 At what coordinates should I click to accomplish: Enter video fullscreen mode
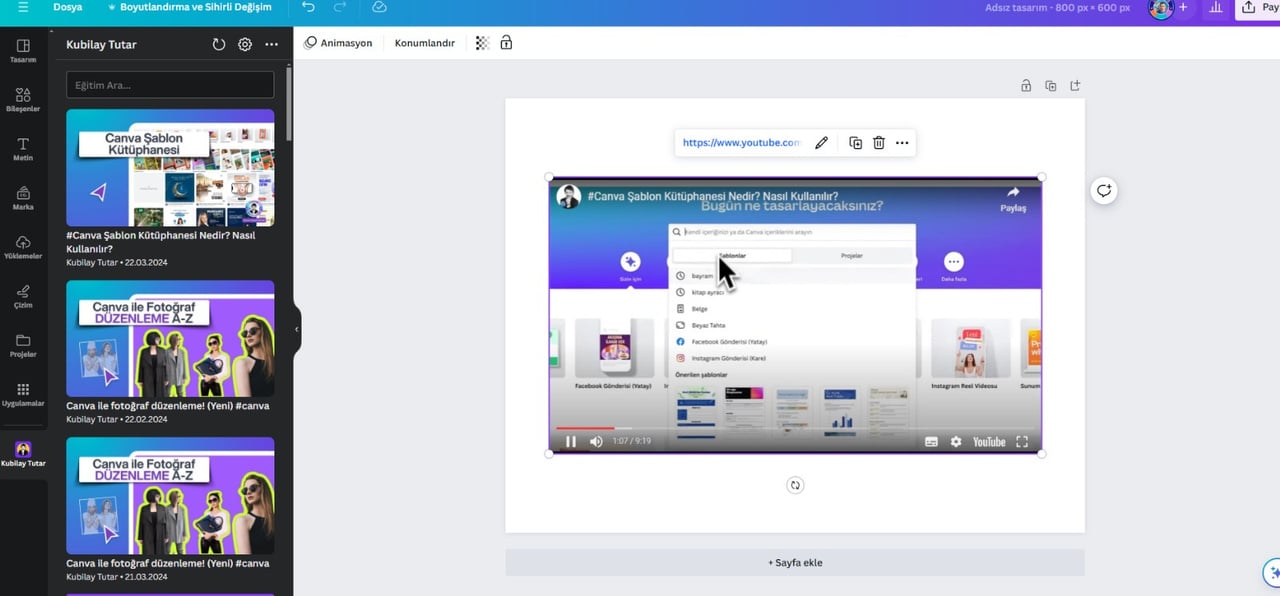click(x=1022, y=441)
